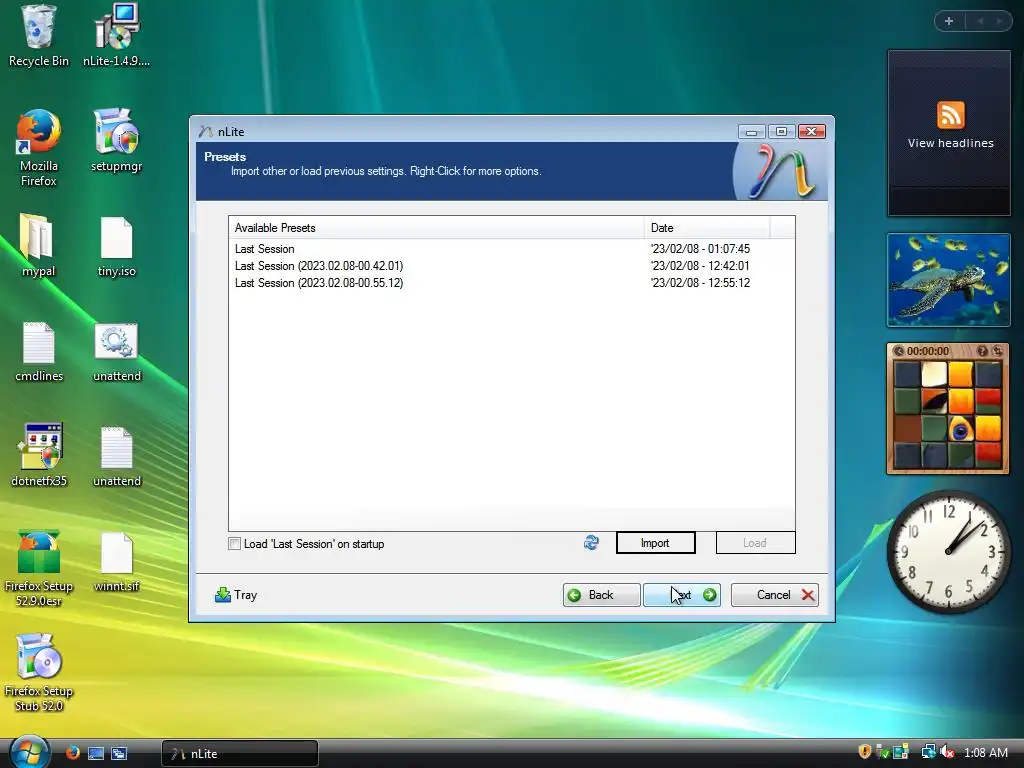Screen dimensions: 1024x768
Task: Select the cmdlines text file icon
Action: 38,351
